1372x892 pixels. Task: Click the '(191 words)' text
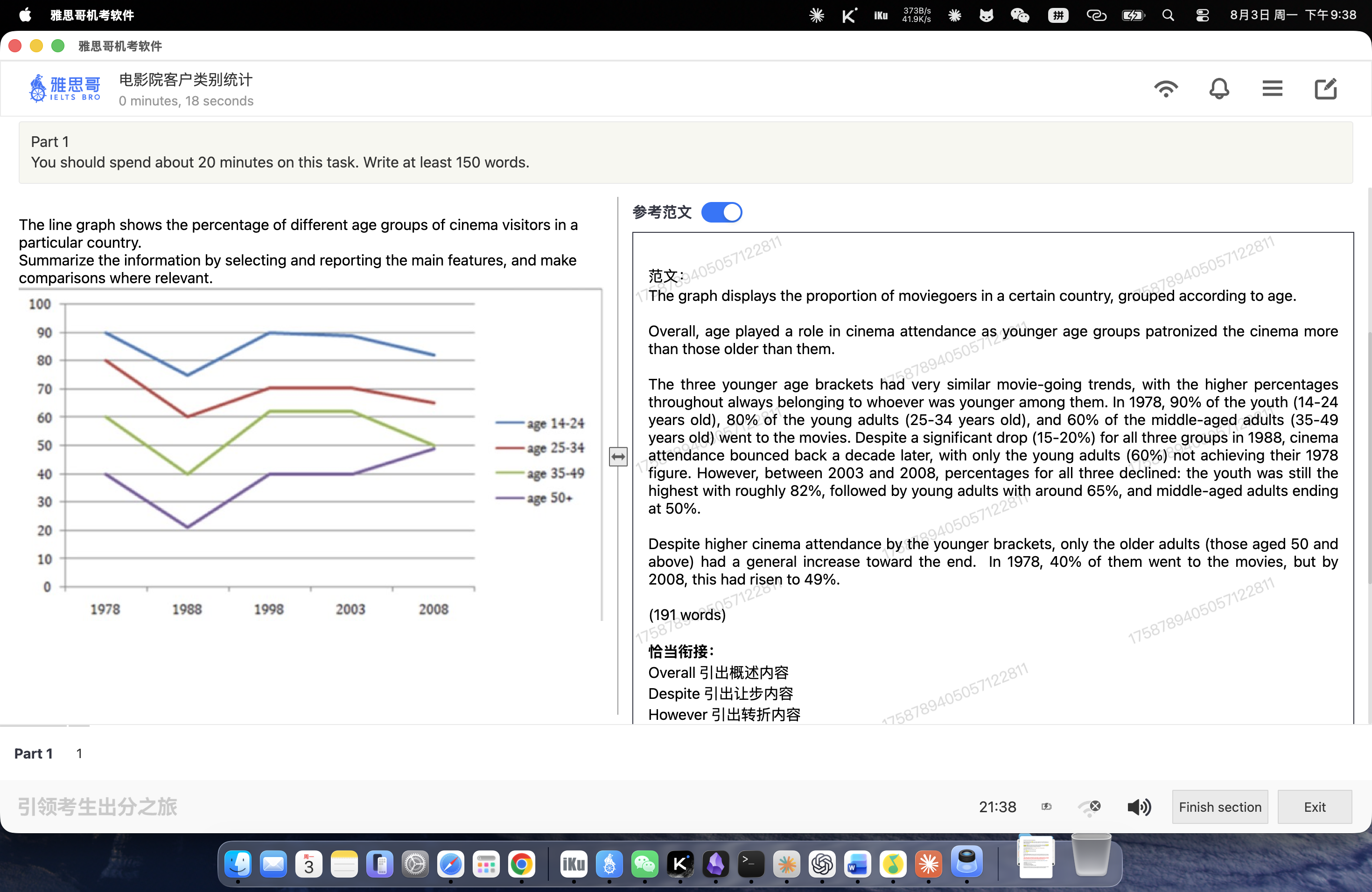686,615
